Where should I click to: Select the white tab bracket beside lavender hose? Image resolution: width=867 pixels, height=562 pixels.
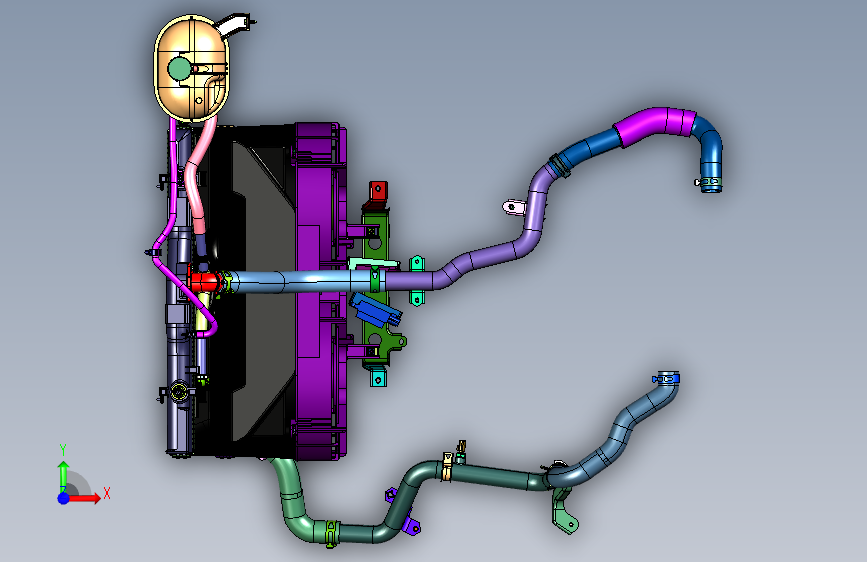[x=514, y=207]
